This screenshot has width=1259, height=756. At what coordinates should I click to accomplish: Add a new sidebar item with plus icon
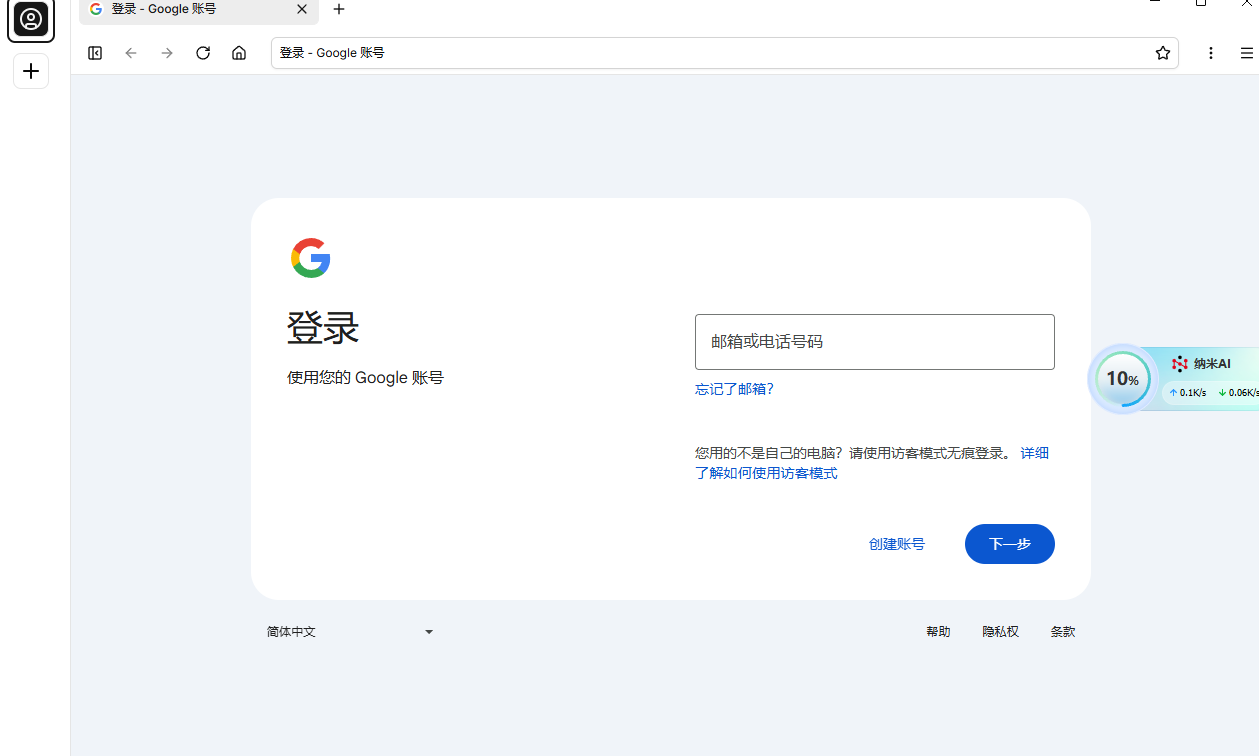point(31,71)
